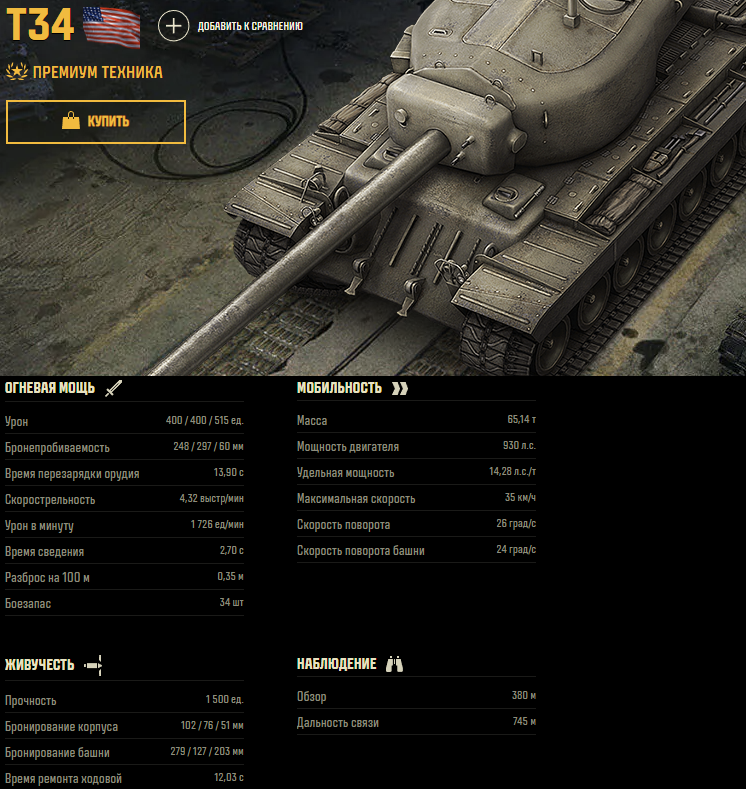Click the Обзор 380 м row
Image resolution: width=746 pixels, height=789 pixels.
coord(416,696)
